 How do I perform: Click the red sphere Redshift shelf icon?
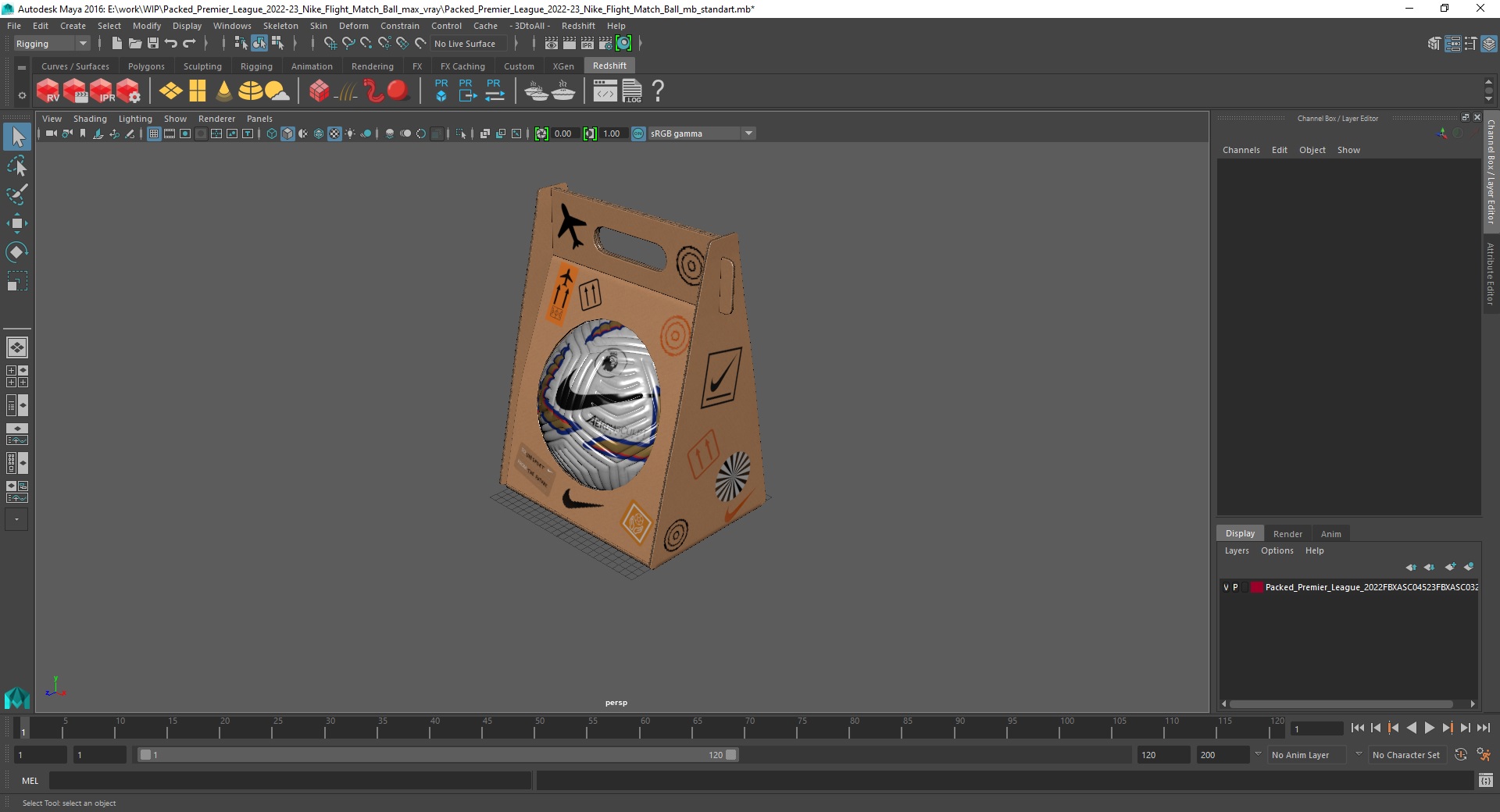[398, 91]
